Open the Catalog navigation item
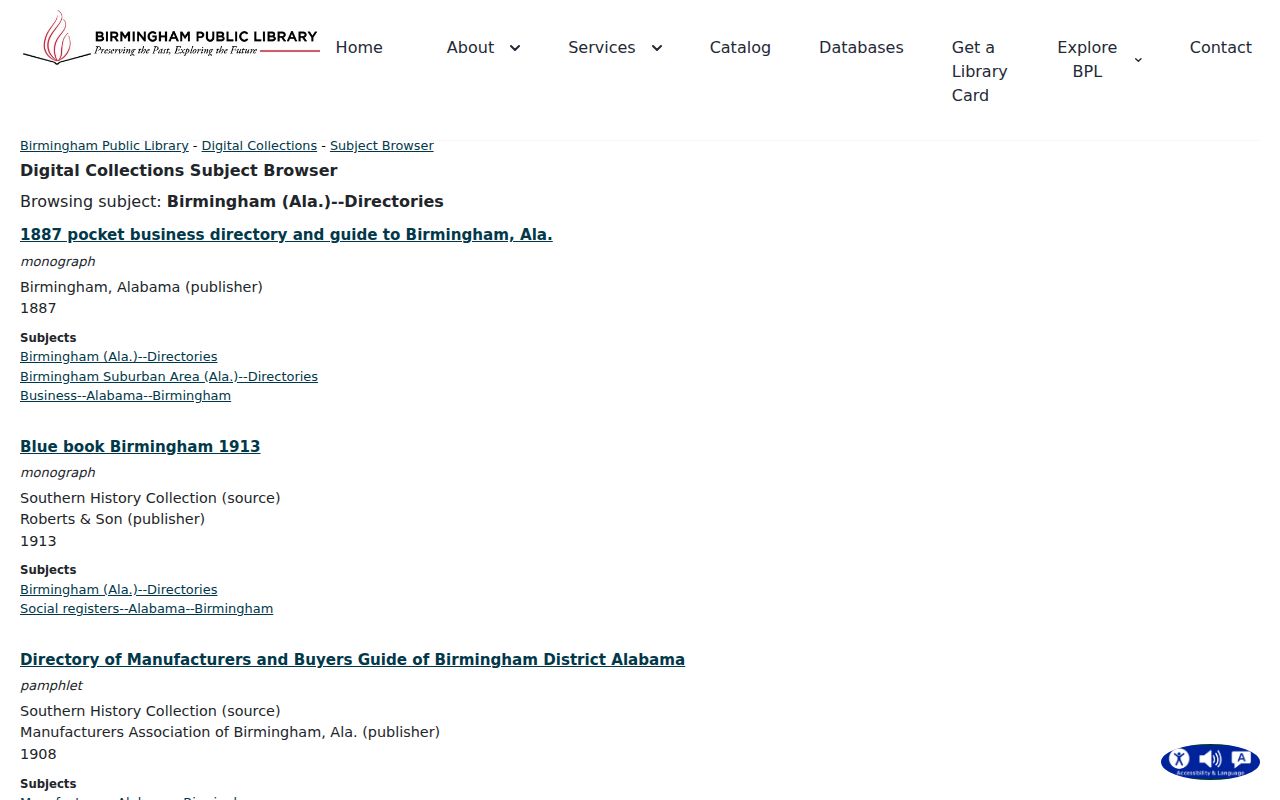 pos(740,47)
